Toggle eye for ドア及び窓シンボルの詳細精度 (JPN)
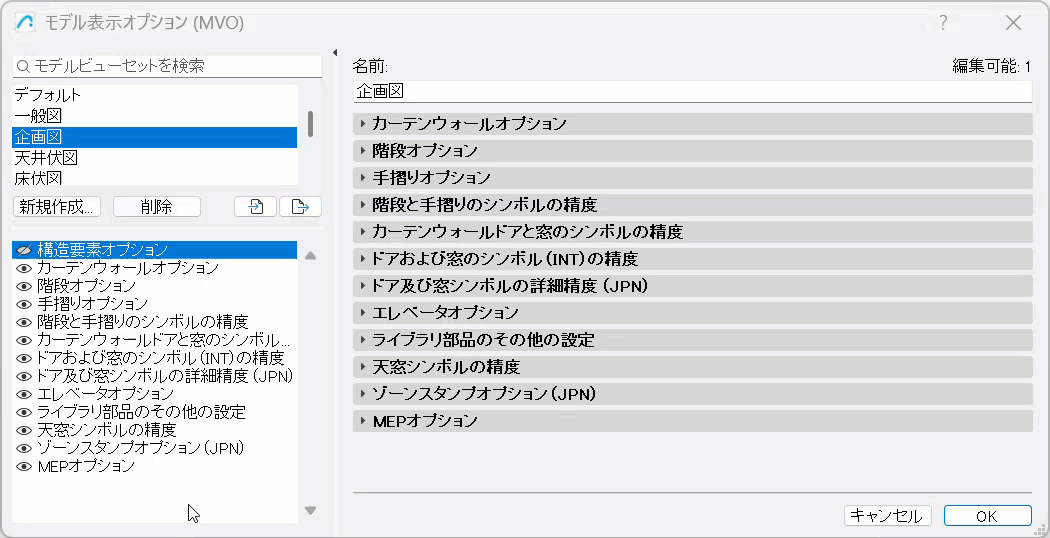This screenshot has width=1050, height=538. coord(24,376)
